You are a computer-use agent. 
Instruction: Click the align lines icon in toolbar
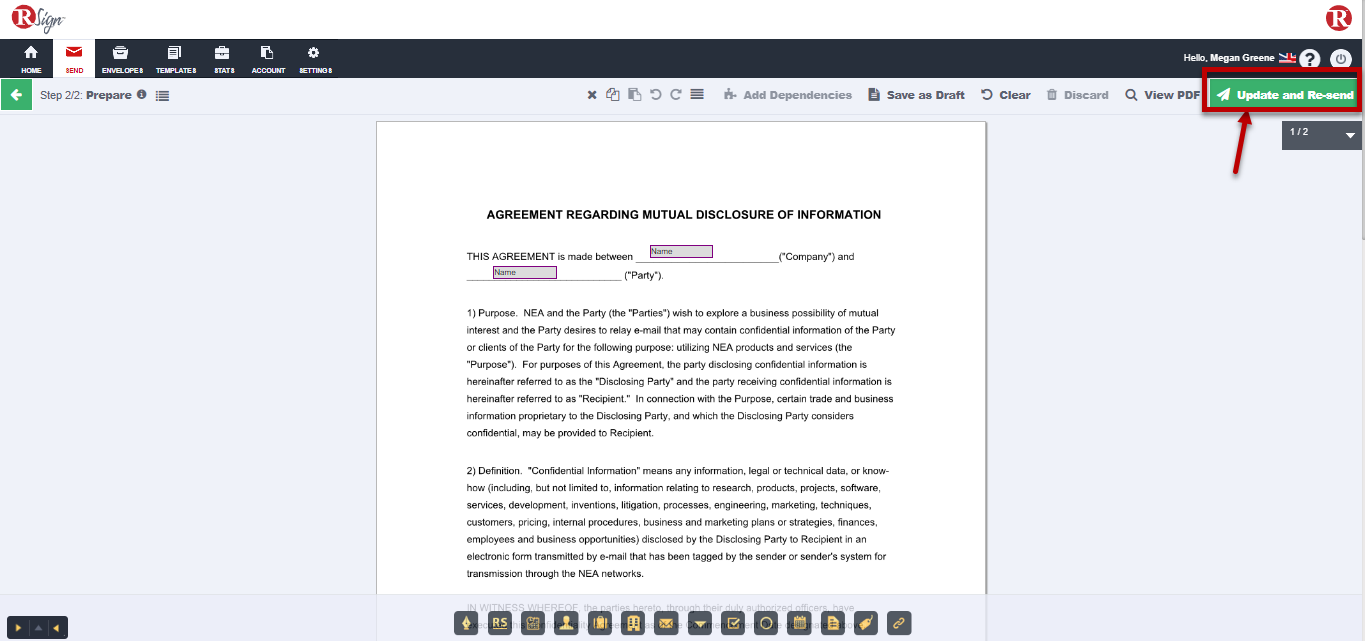pyautogui.click(x=697, y=95)
